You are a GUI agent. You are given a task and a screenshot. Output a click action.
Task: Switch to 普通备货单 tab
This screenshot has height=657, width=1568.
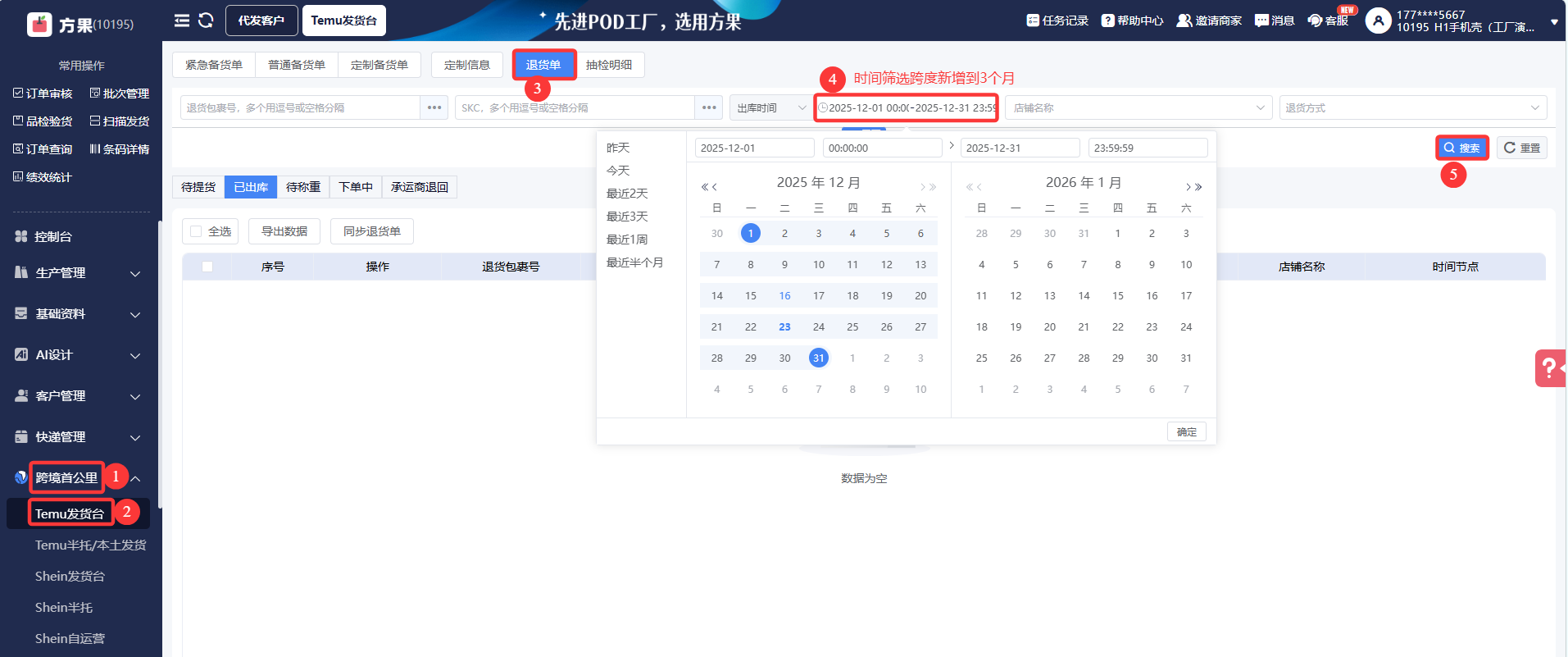tap(297, 65)
